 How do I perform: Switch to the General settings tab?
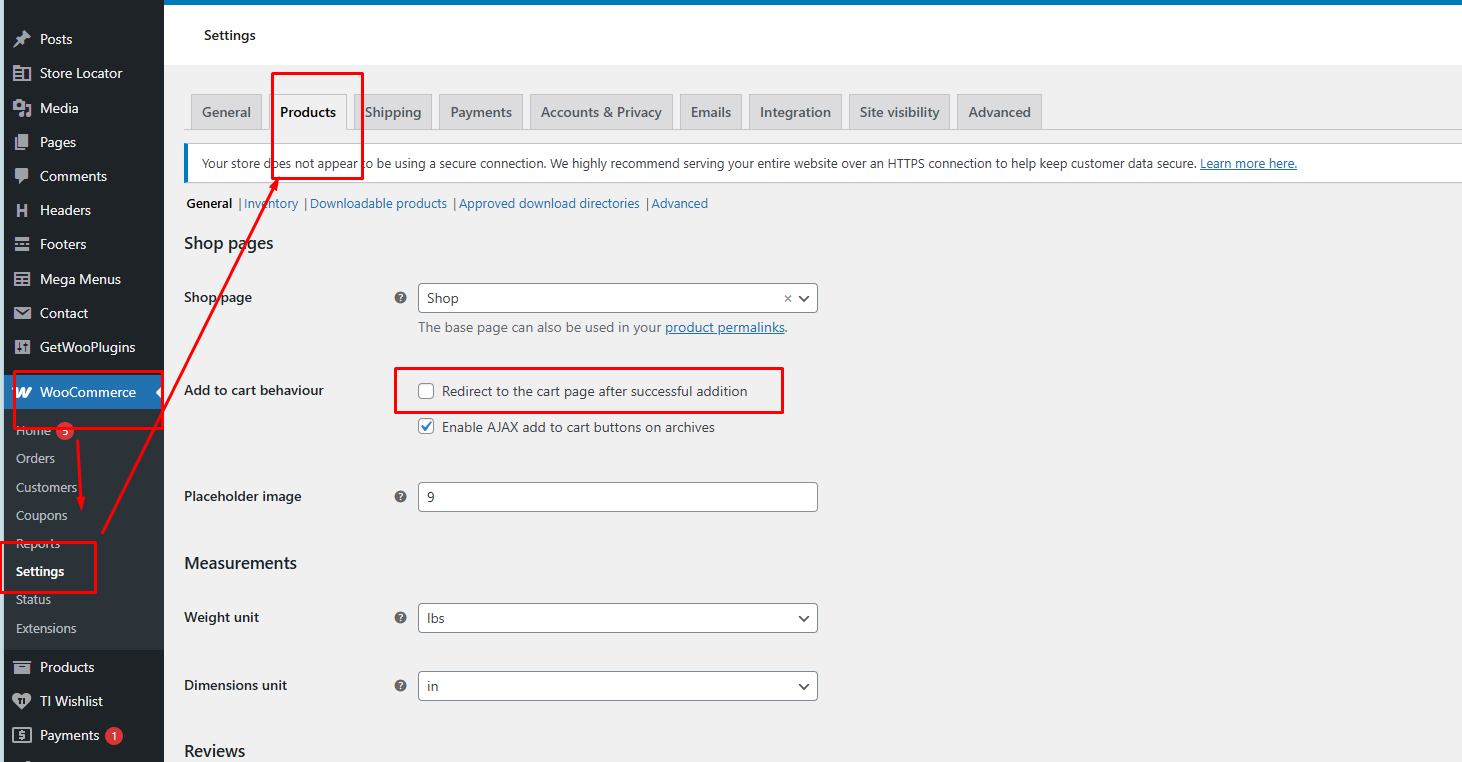pos(226,112)
